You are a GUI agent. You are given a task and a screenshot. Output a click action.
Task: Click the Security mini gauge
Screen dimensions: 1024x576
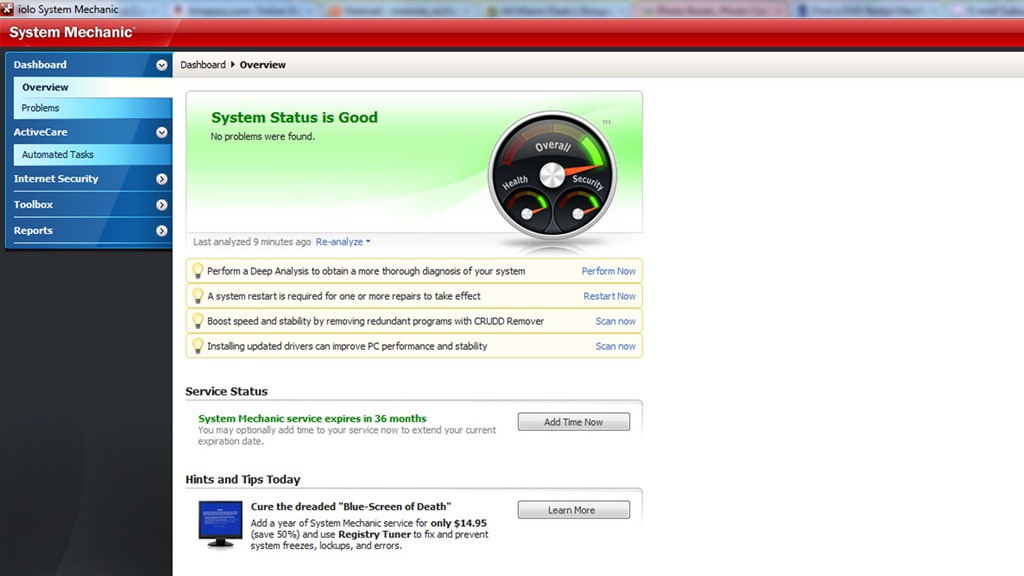(579, 210)
